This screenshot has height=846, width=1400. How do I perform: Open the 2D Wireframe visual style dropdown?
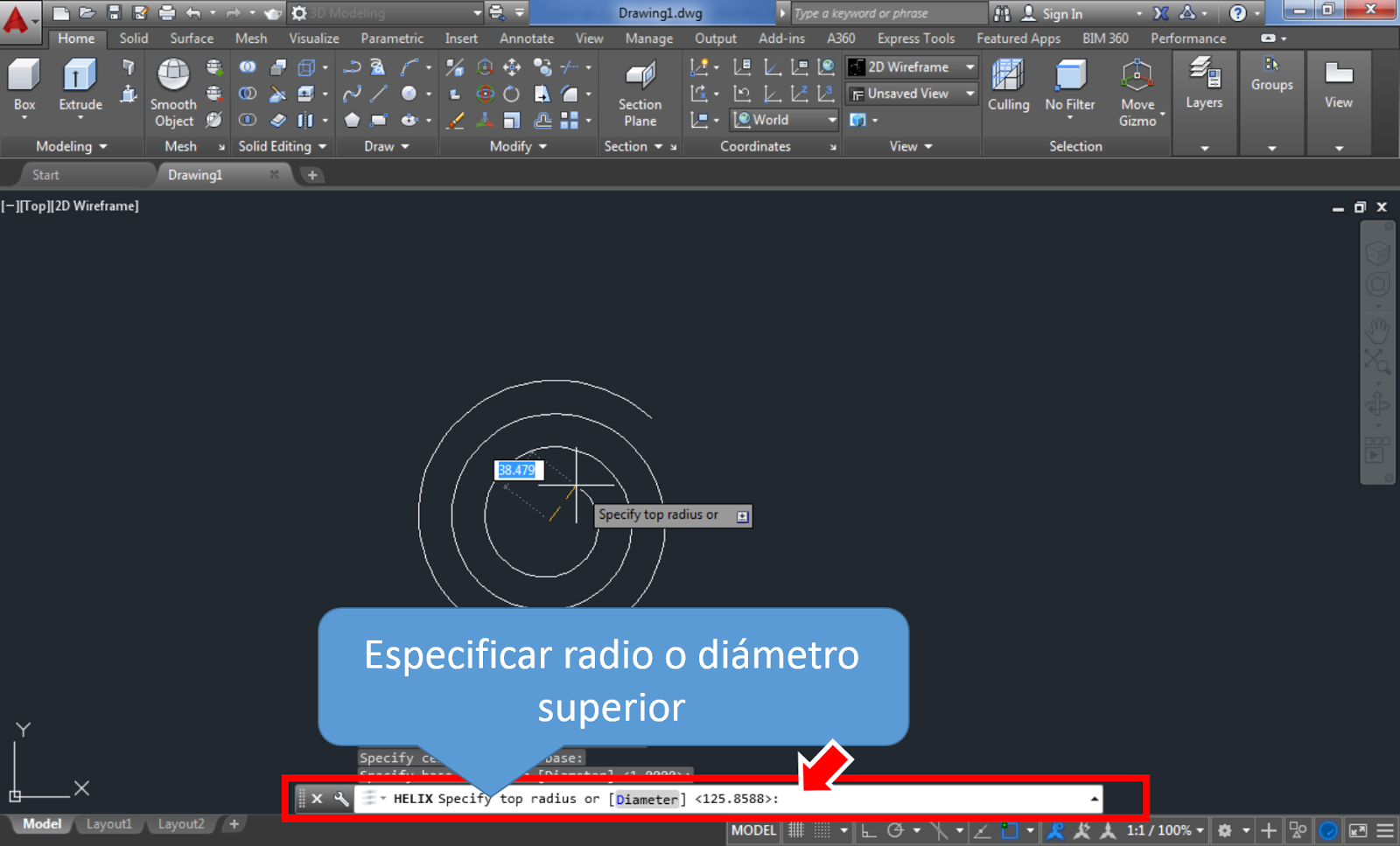coord(910,66)
